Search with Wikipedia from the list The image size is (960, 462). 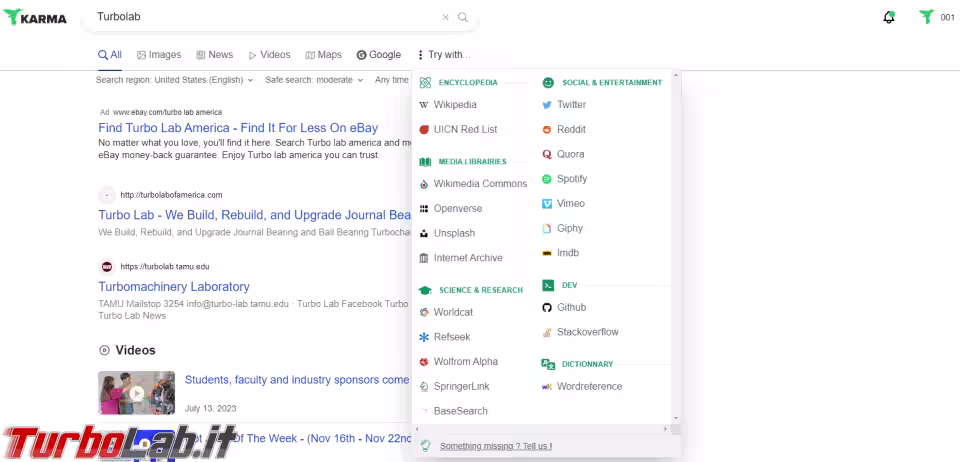pos(454,105)
